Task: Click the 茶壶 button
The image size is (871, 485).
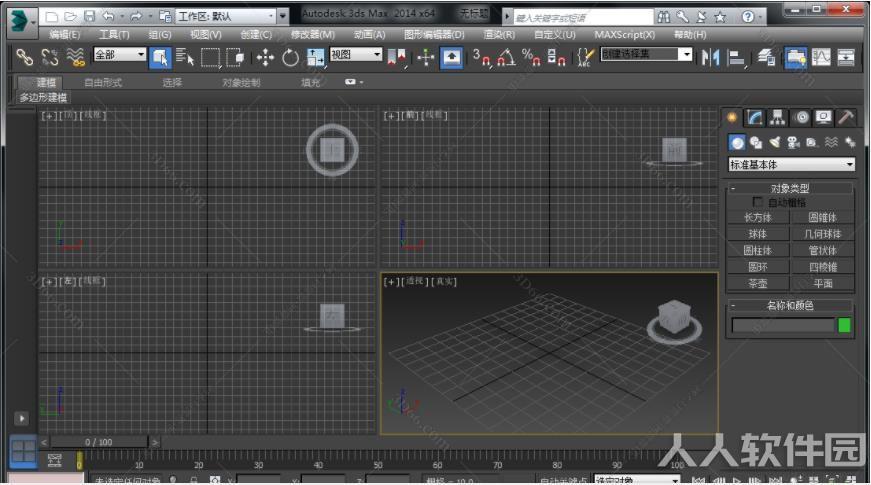Action: [x=758, y=284]
